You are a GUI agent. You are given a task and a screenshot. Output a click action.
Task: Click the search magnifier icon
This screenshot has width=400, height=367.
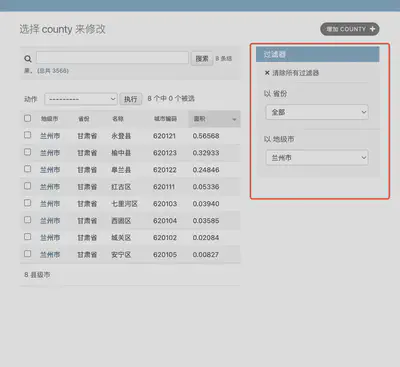(x=28, y=59)
